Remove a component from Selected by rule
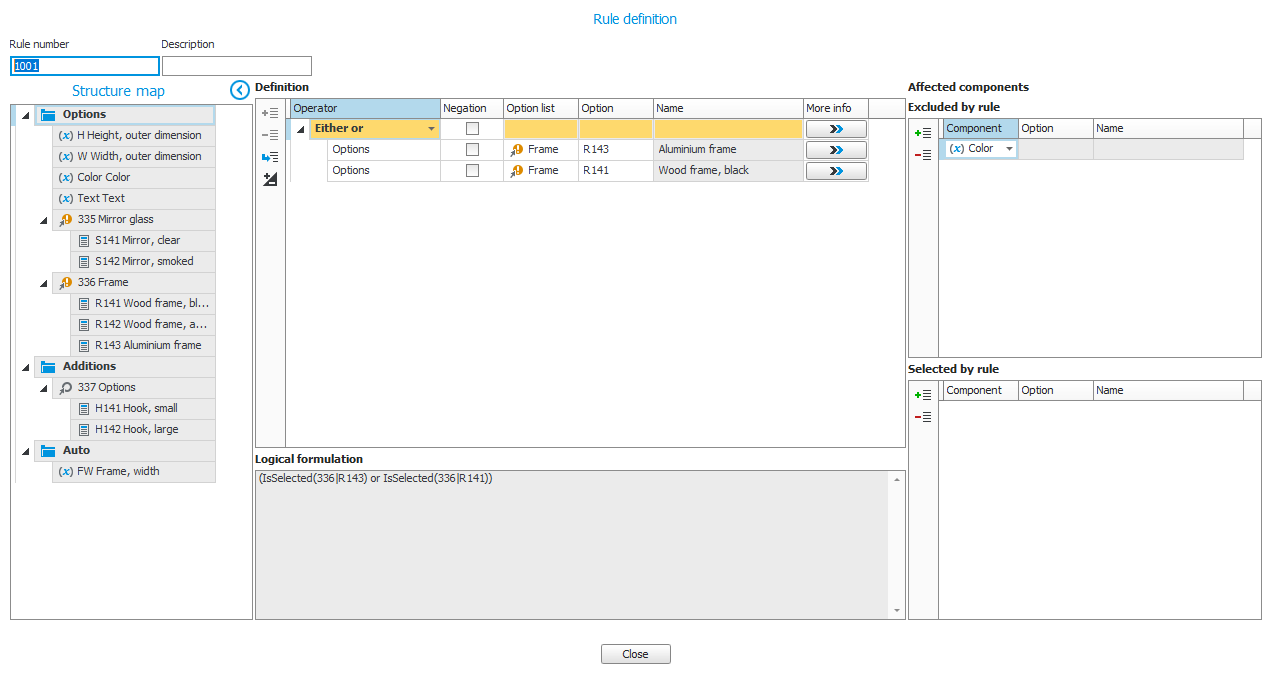This screenshot has width=1272, height=674. [923, 417]
